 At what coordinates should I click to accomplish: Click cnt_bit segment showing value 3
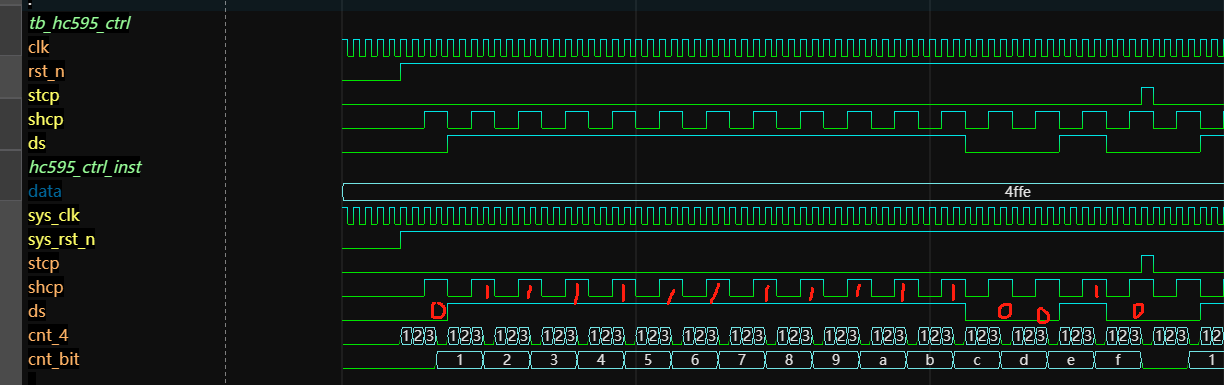click(x=553, y=360)
